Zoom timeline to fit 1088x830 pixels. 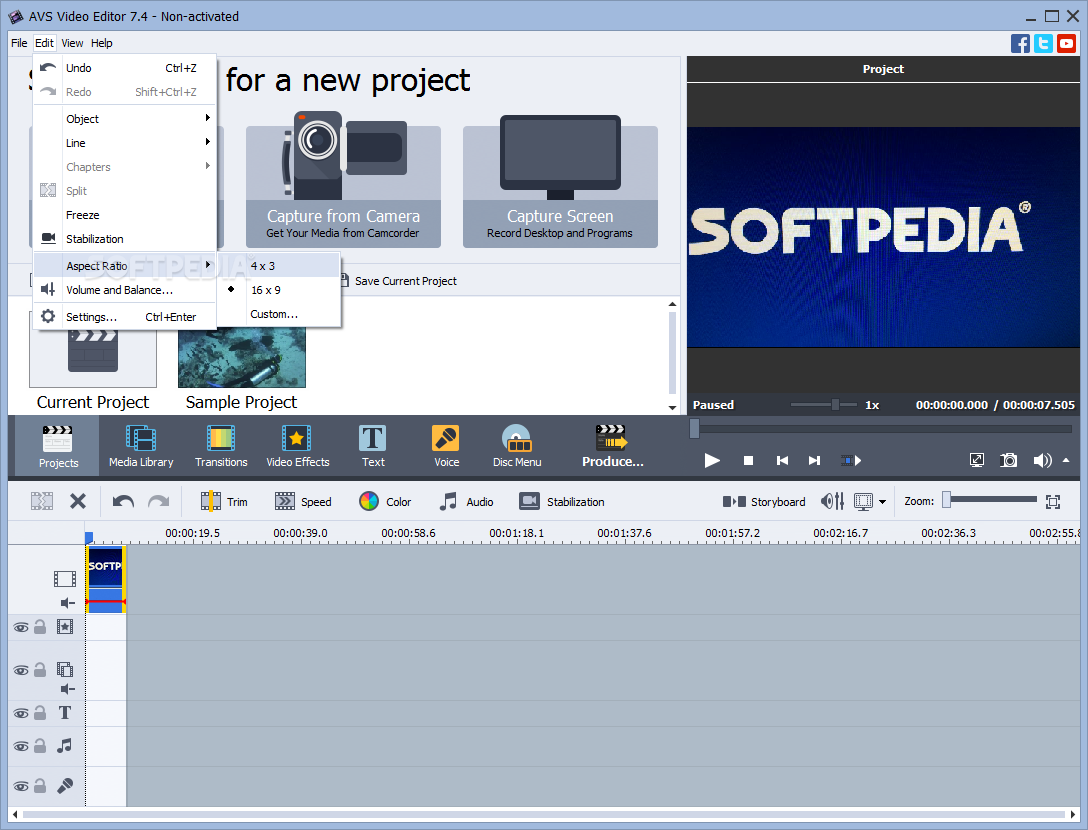pos(1053,501)
